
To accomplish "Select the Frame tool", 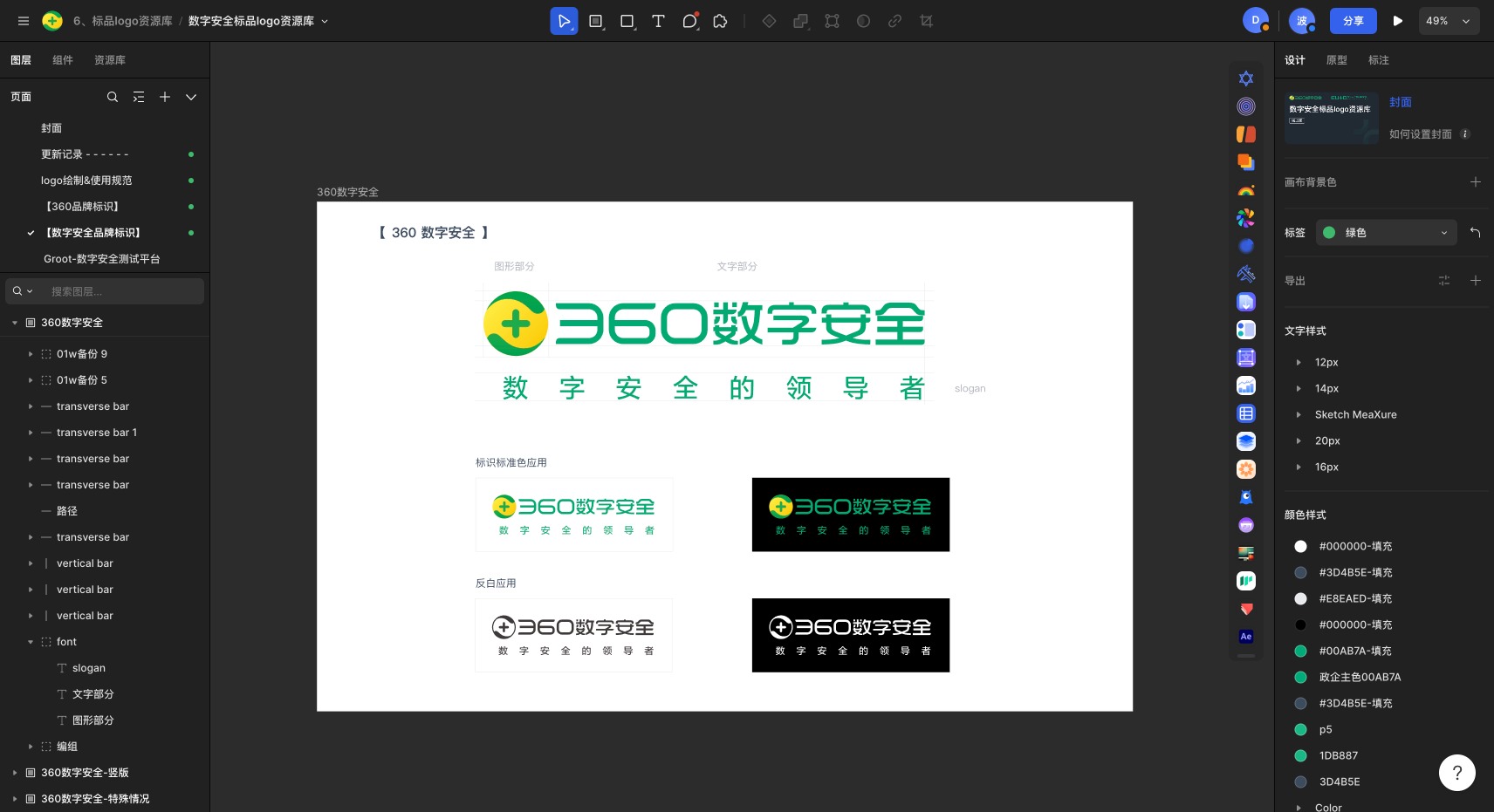I will 596,21.
